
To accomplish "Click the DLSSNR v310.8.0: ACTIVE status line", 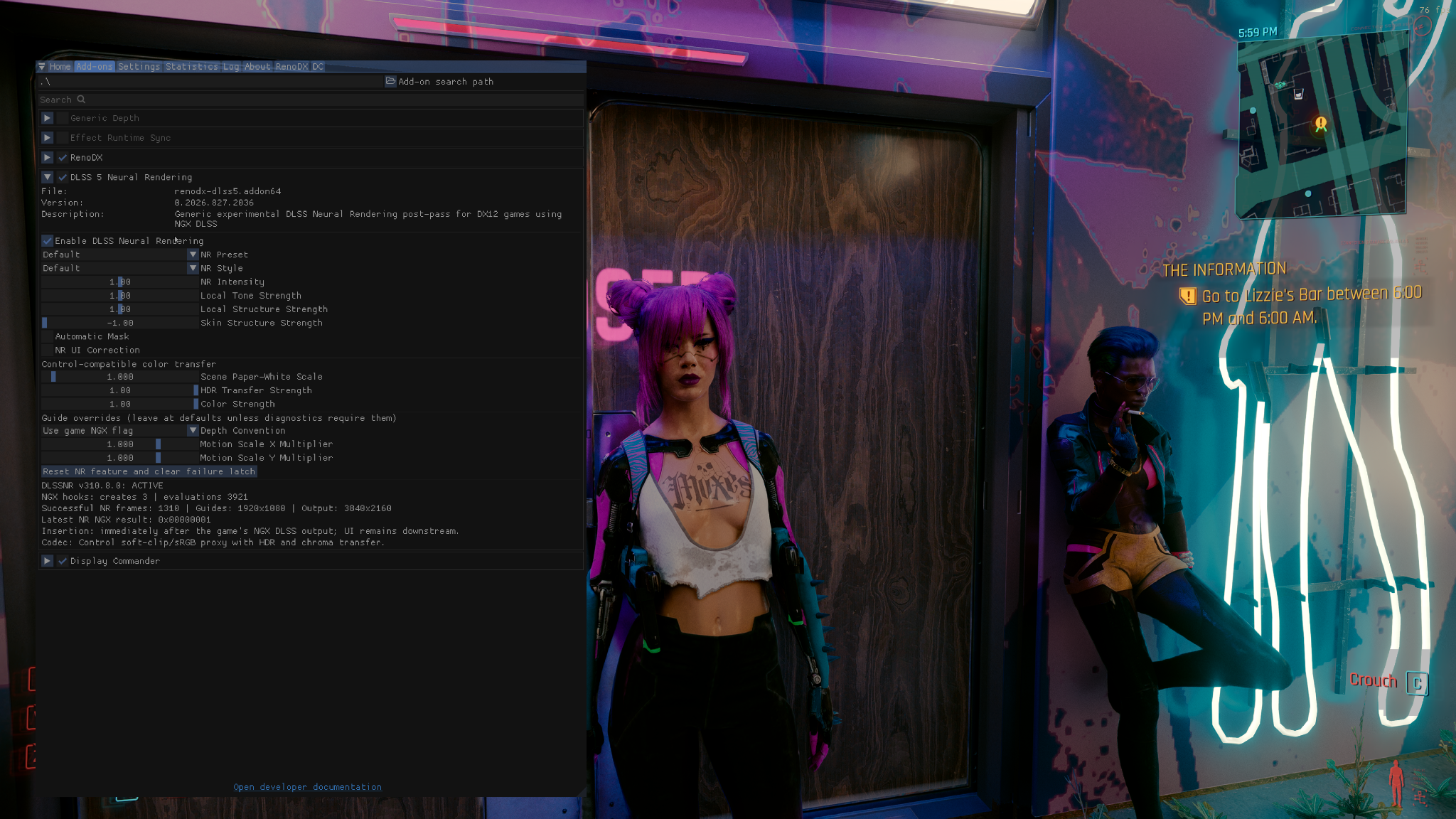I will click(102, 486).
